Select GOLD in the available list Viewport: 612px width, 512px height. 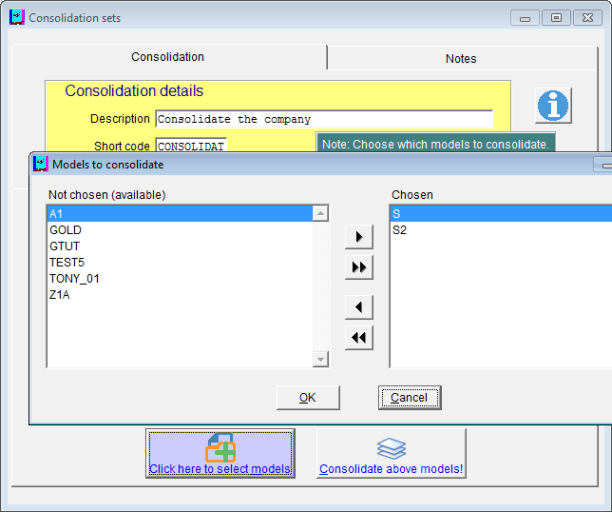(x=180, y=230)
